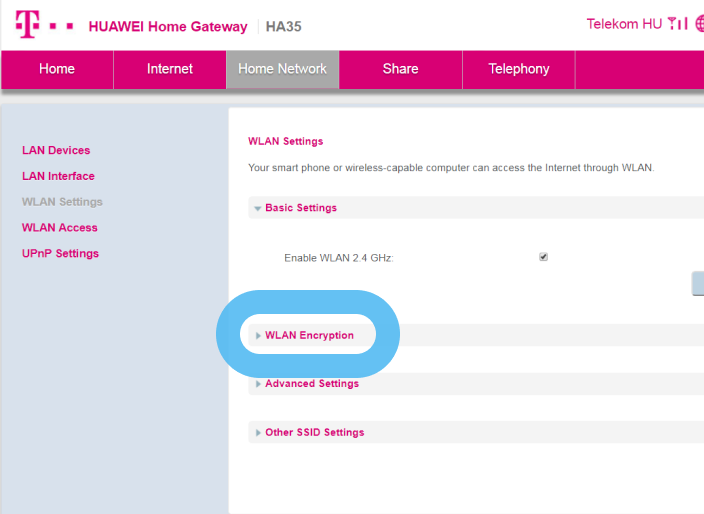This screenshot has height=514, width=704.
Task: Click the triangle arrow beside Advanced Settings
Action: point(258,384)
